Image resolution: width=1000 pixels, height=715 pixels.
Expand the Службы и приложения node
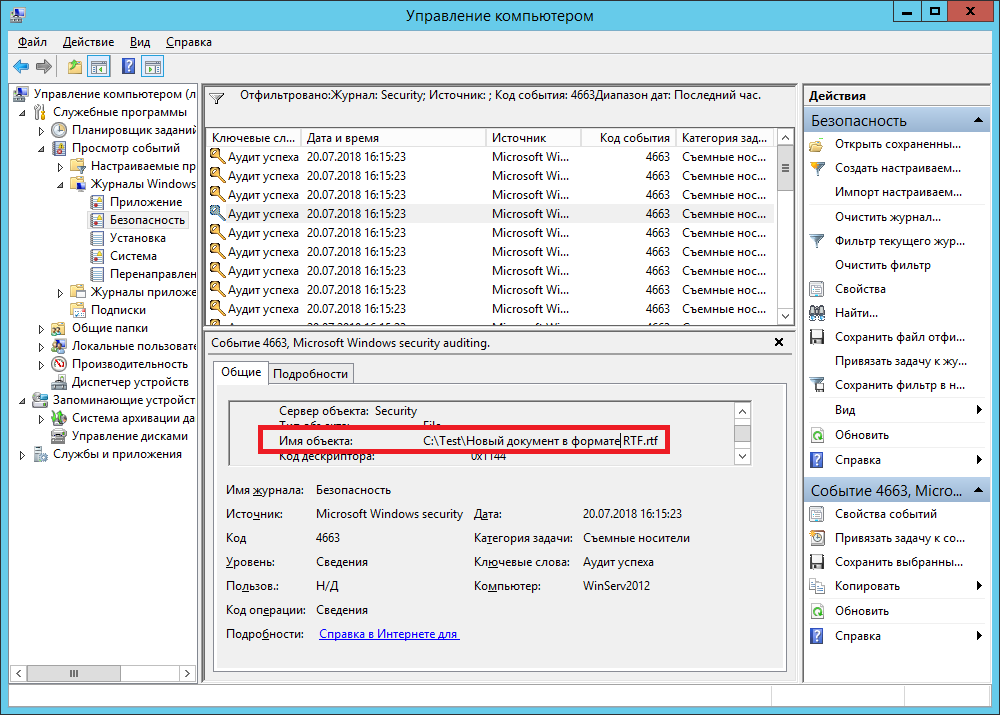(x=23, y=454)
